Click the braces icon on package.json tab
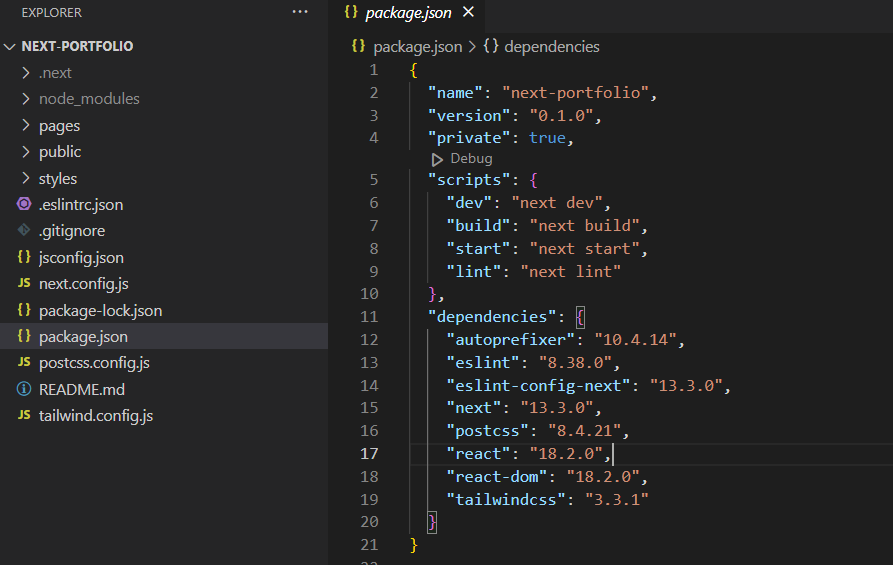The image size is (893, 565). [x=351, y=12]
